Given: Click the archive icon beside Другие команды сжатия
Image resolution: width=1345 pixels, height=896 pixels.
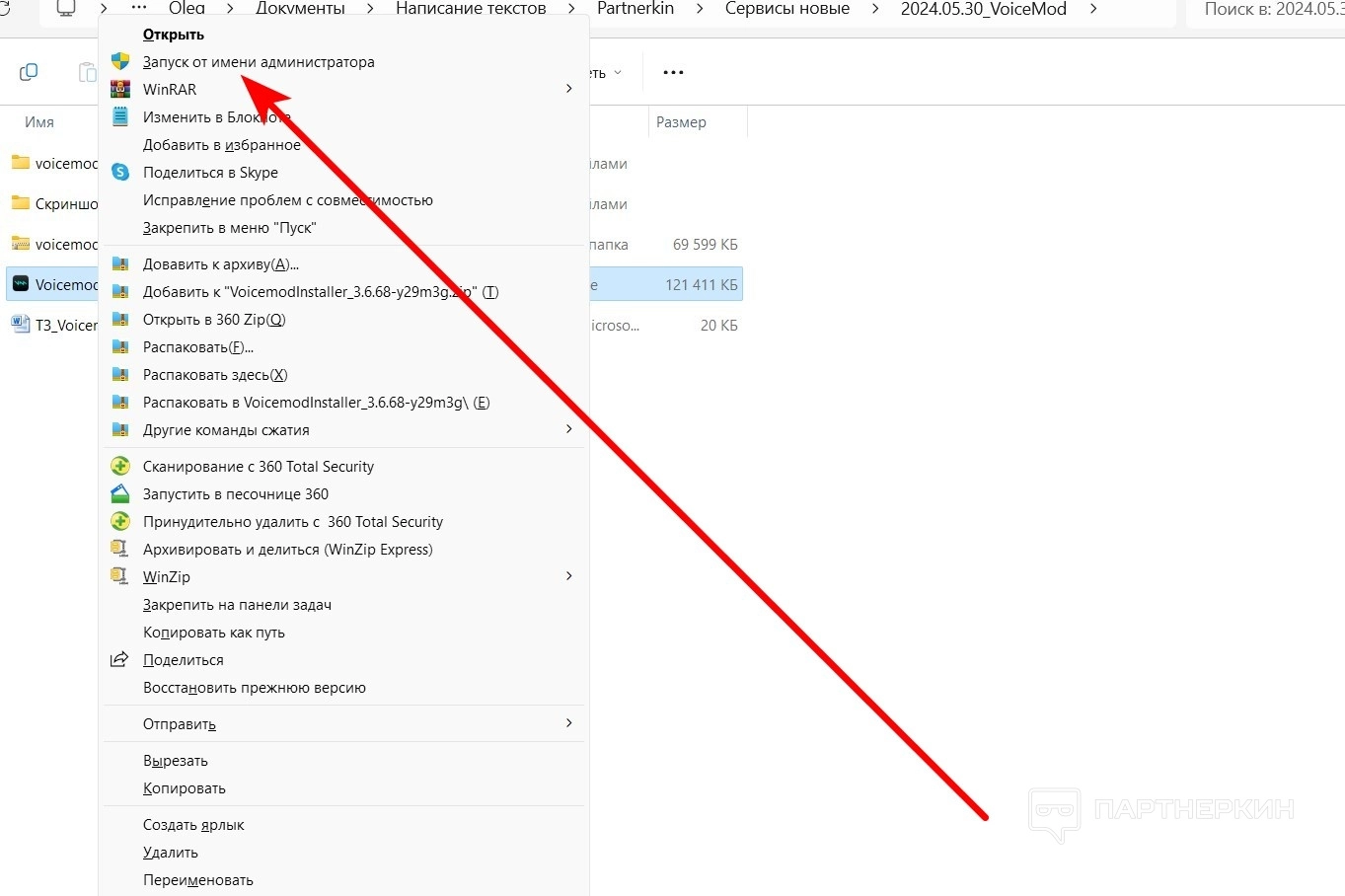Looking at the screenshot, I should [120, 429].
